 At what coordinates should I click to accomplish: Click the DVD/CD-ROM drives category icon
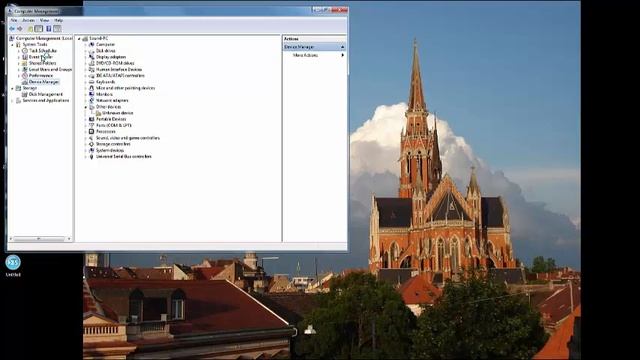(x=92, y=63)
